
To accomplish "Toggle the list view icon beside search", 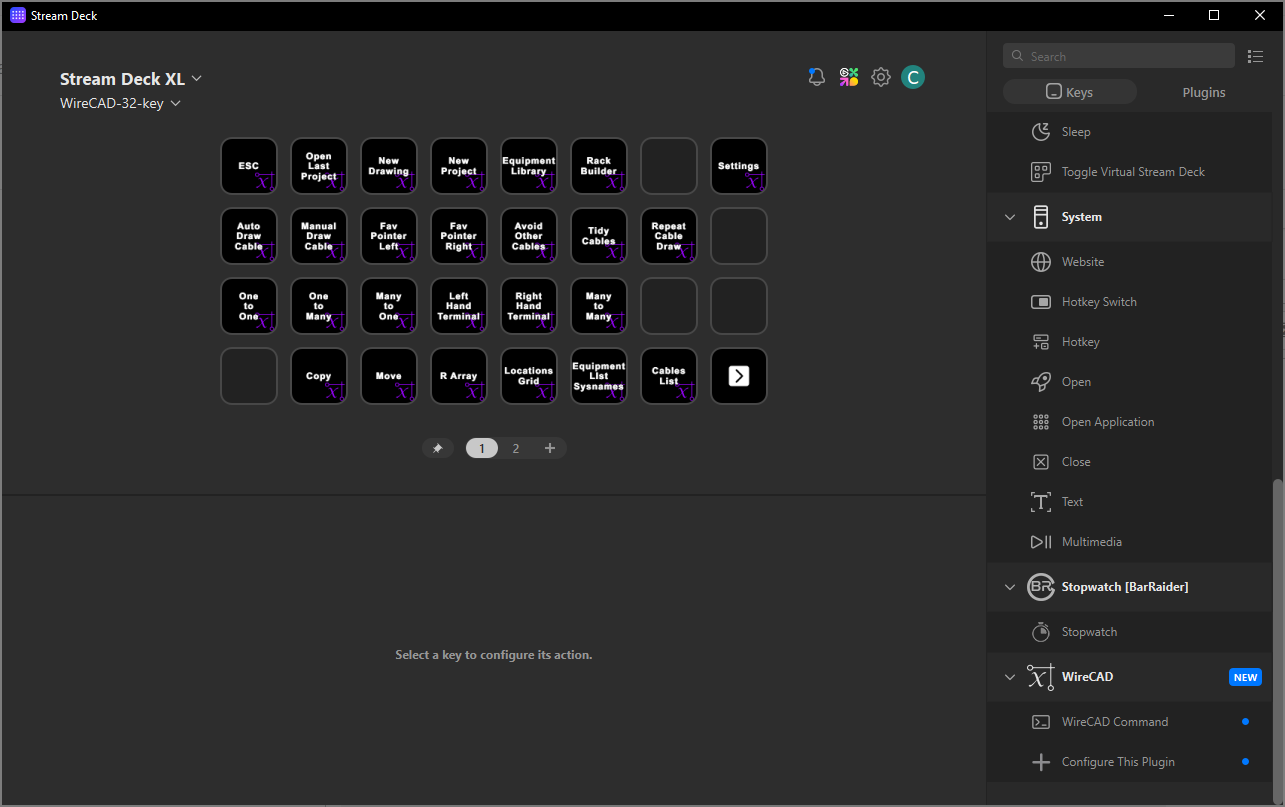I will (1255, 57).
